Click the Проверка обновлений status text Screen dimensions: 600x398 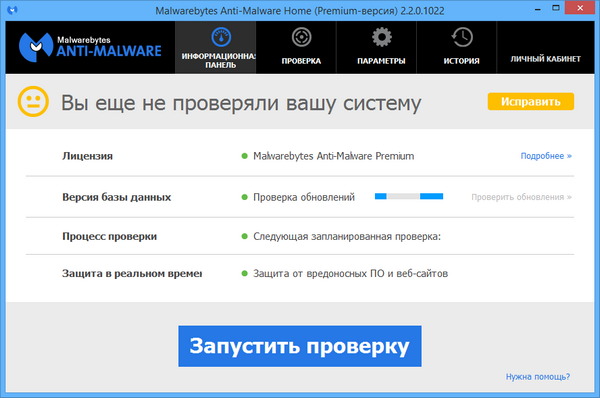tap(304, 197)
